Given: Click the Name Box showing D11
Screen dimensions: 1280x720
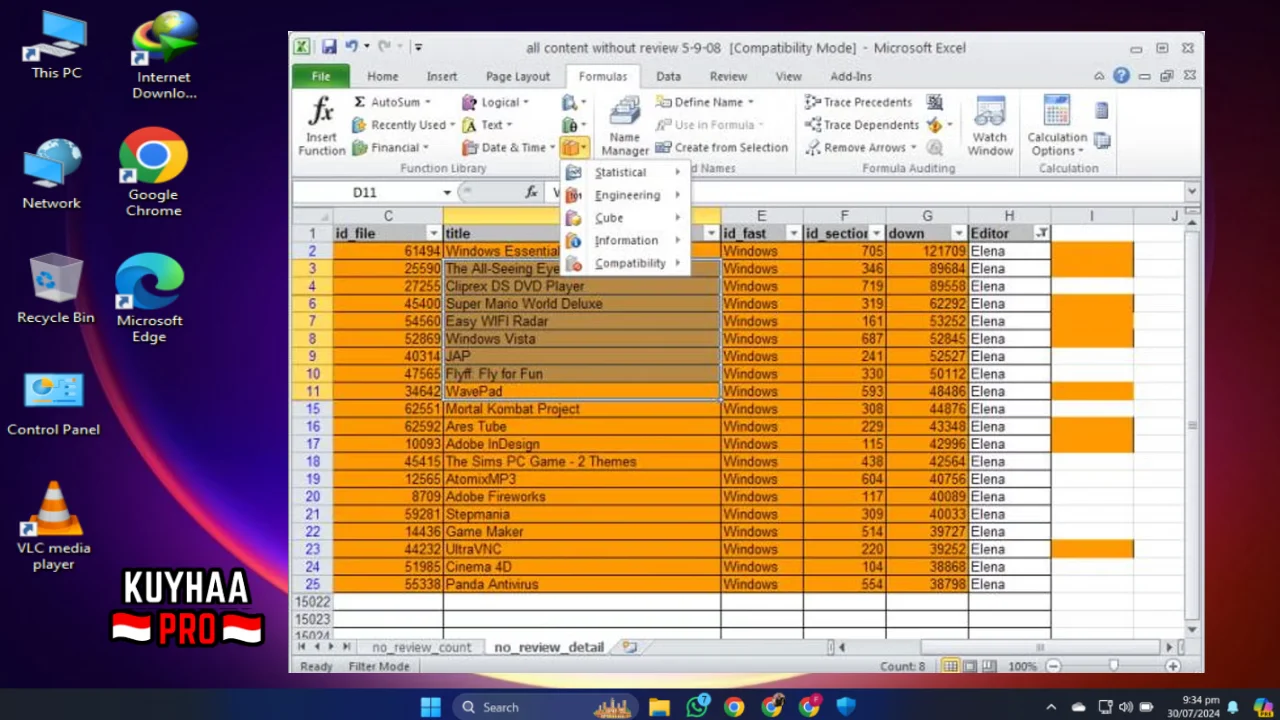Looking at the screenshot, I should click(365, 192).
